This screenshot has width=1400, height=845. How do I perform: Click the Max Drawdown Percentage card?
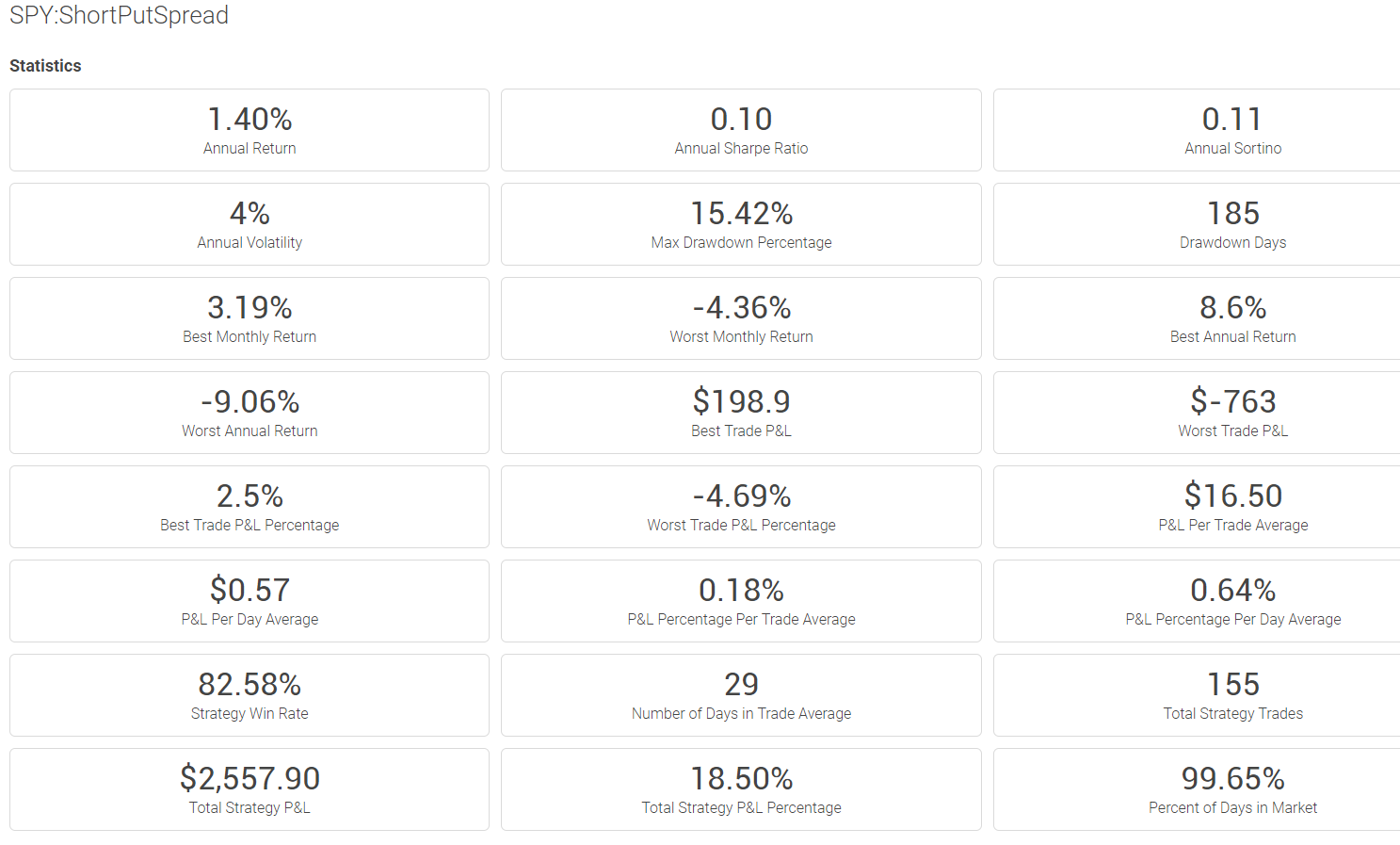(x=741, y=224)
